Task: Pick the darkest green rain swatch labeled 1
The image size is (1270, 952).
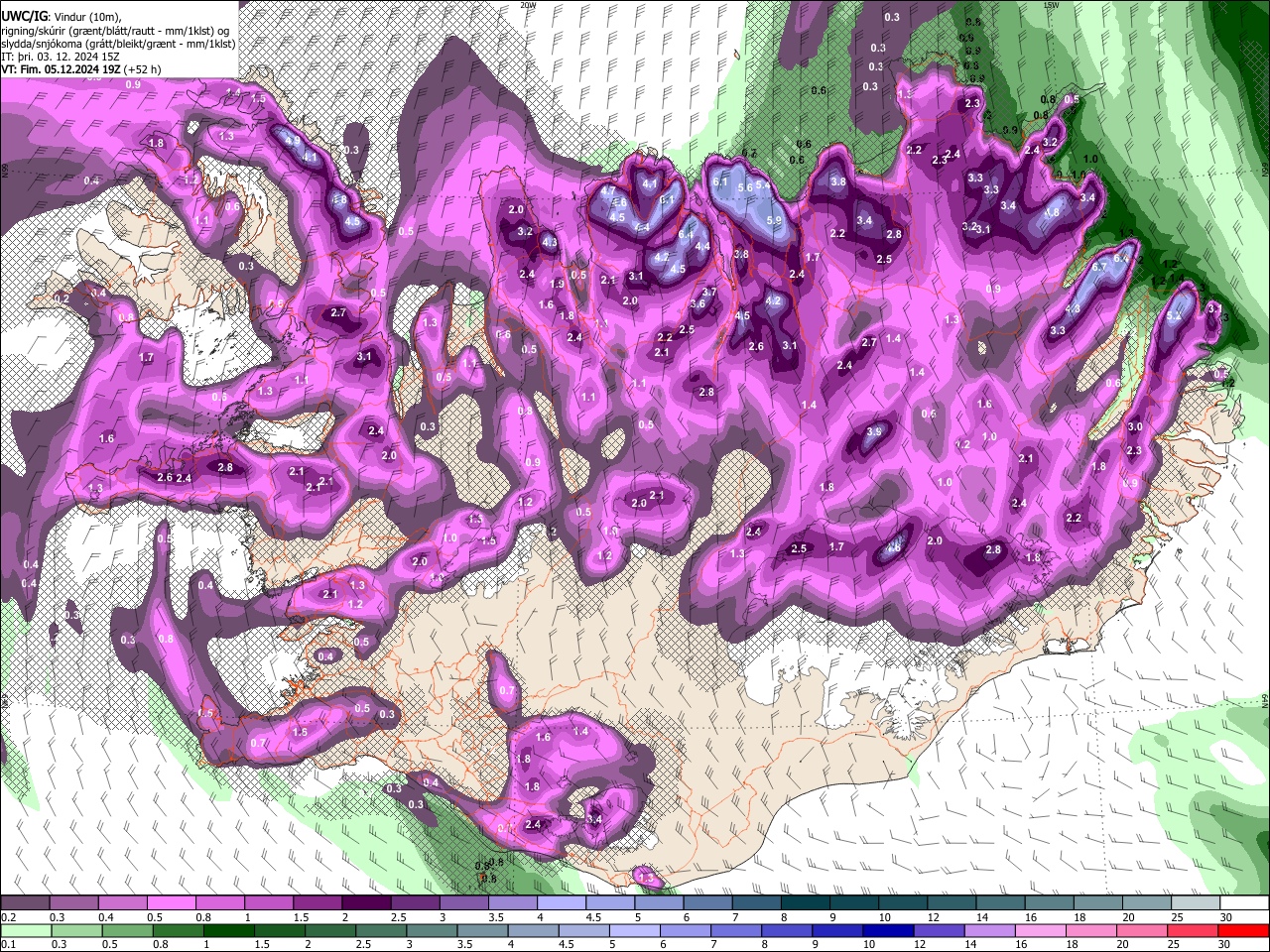Action: (228, 930)
